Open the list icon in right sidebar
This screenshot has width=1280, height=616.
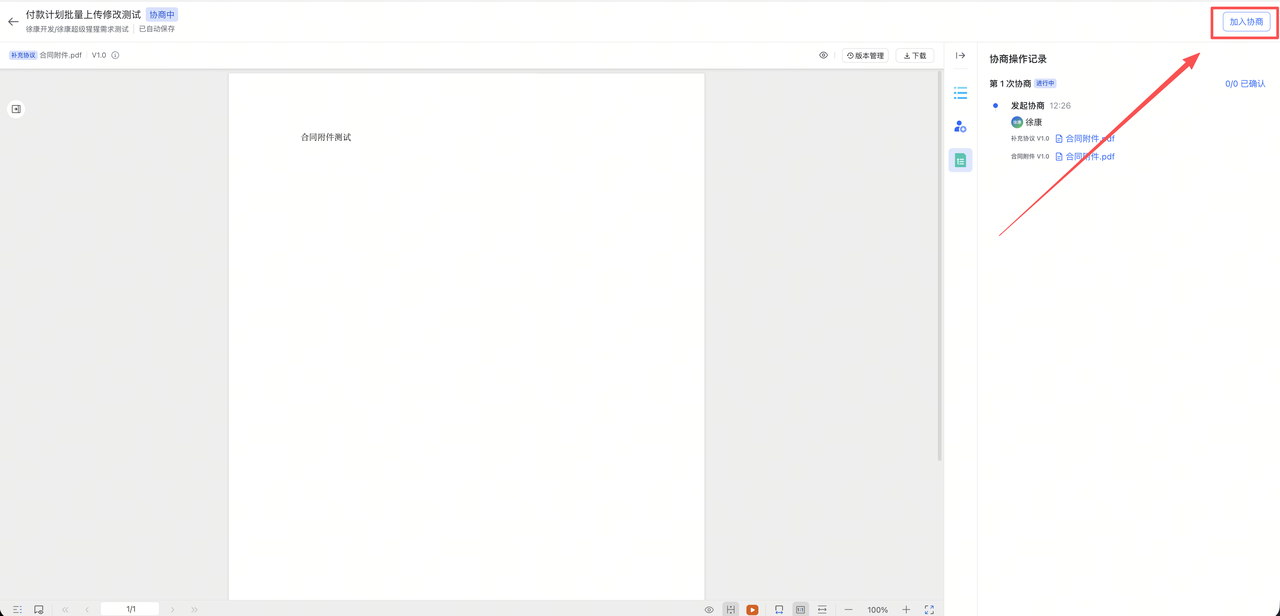point(960,93)
